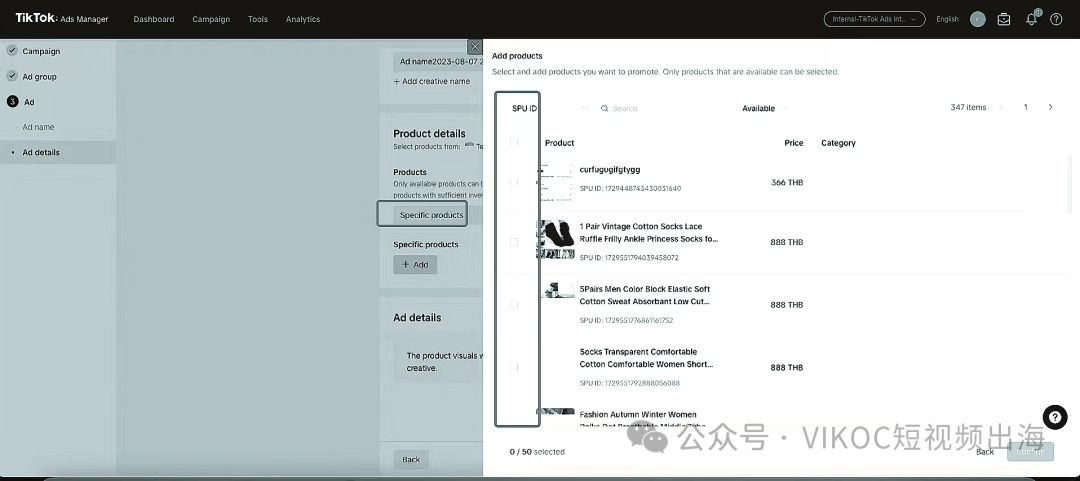Tick the 5Pairs Men Color Block socks checkbox
The image size is (1080, 481).
(x=514, y=304)
